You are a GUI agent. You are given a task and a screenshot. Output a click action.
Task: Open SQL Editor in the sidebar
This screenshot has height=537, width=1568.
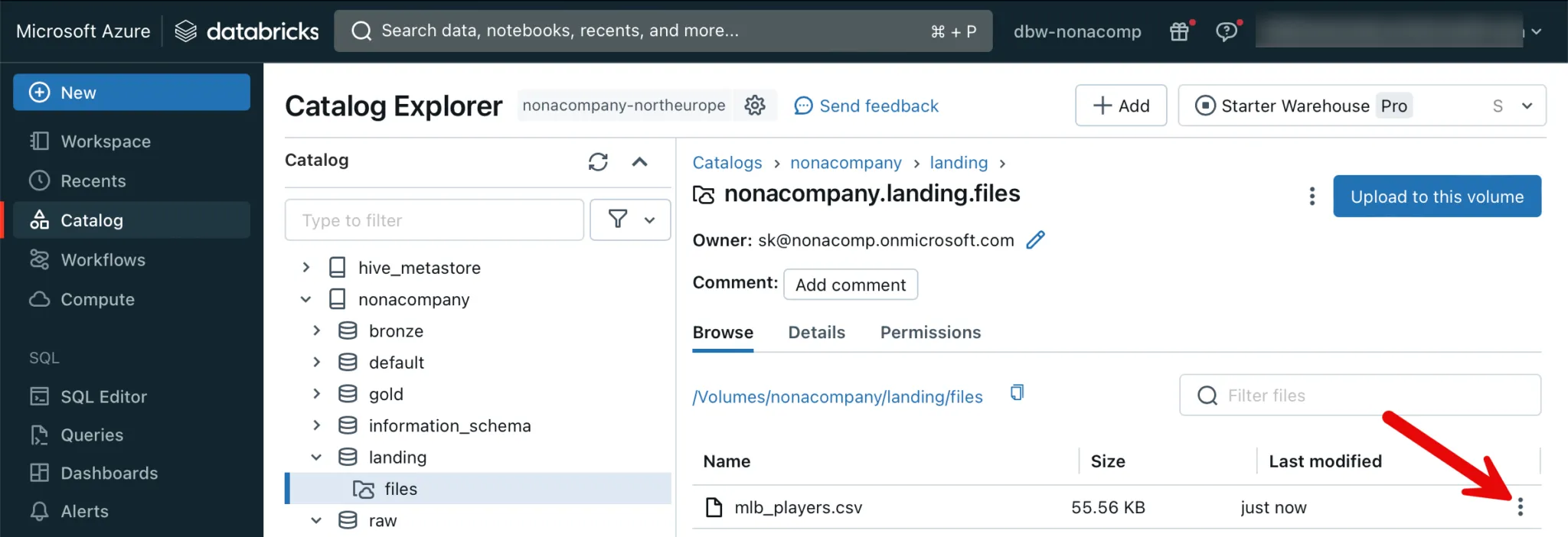103,396
